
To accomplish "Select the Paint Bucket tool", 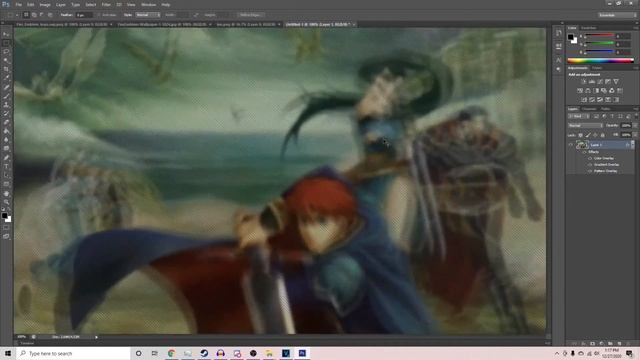I will pyautogui.click(x=6, y=131).
